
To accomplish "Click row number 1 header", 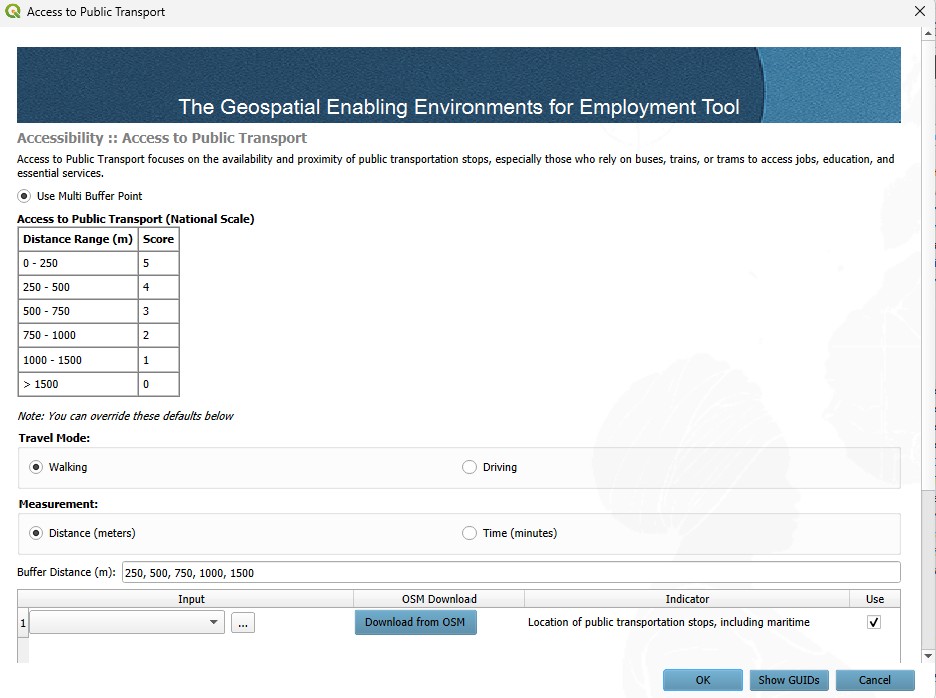I will click(x=23, y=623).
